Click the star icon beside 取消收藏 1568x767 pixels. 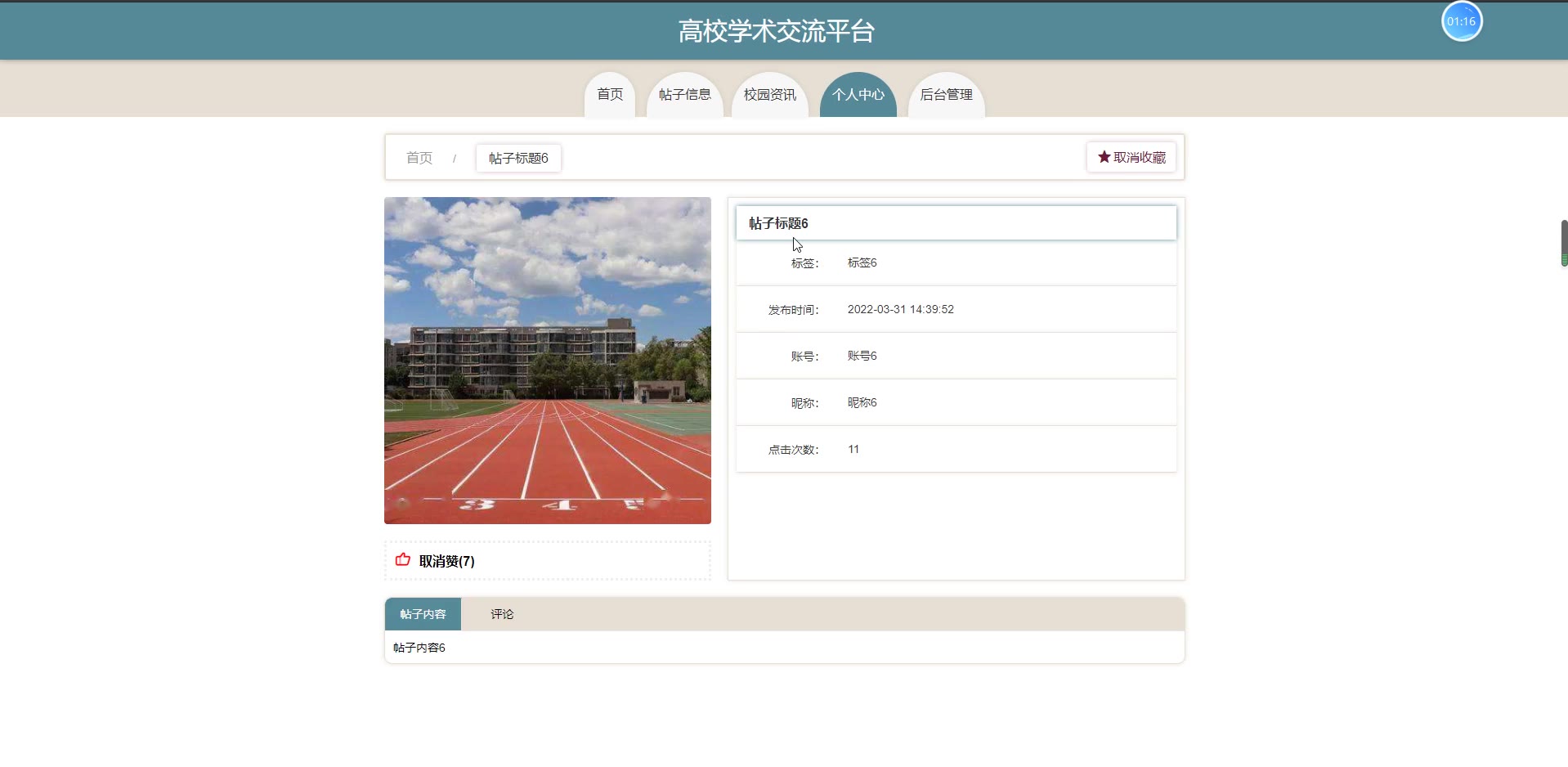(x=1104, y=157)
